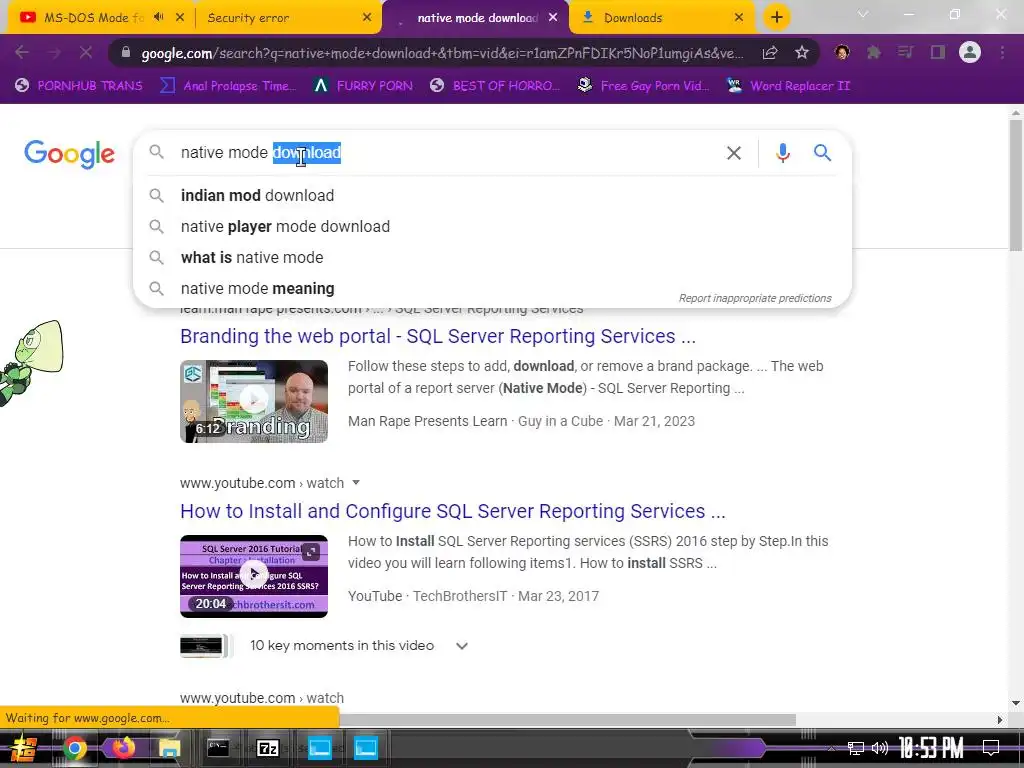The width and height of the screenshot is (1024, 768).
Task: Open Chrome's three-dot menu
Action: pyautogui.click(x=1002, y=53)
